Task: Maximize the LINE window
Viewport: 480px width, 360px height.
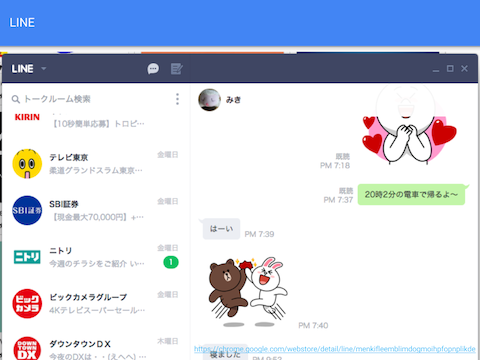Action: pos(450,68)
